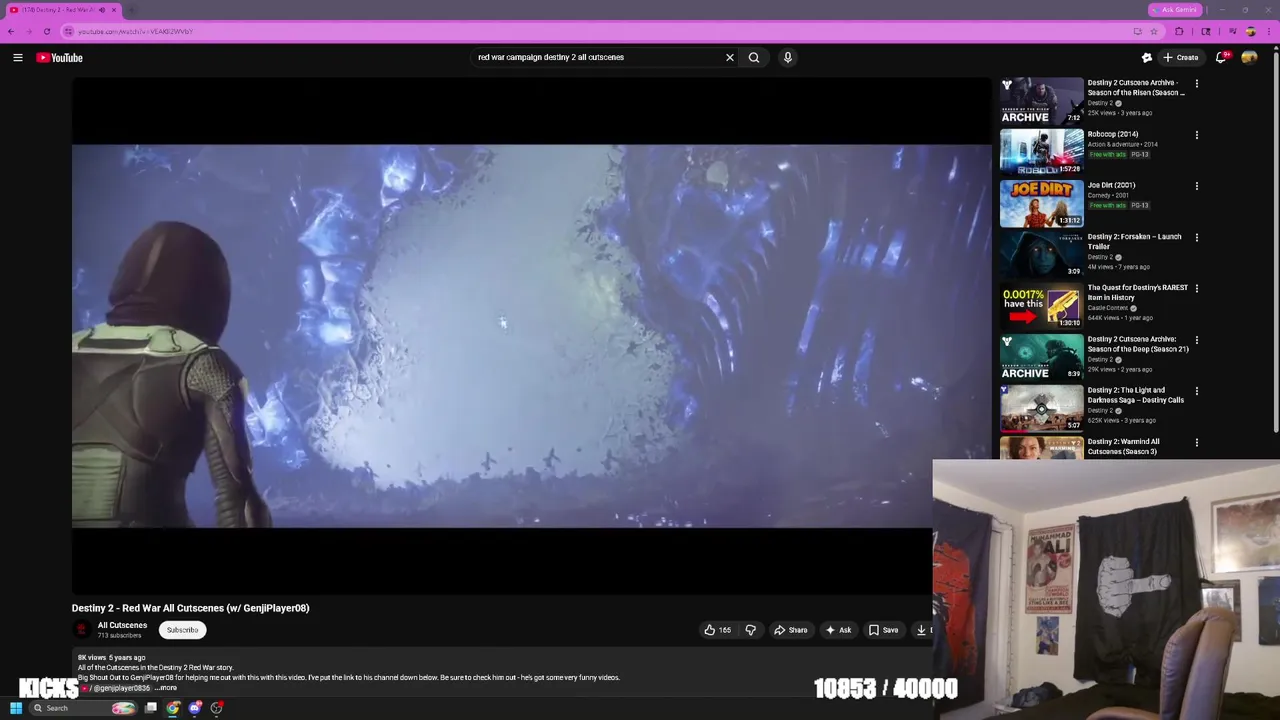Screen dimensions: 1280x720
Task: Focus the YouTube search field
Action: [600, 58]
